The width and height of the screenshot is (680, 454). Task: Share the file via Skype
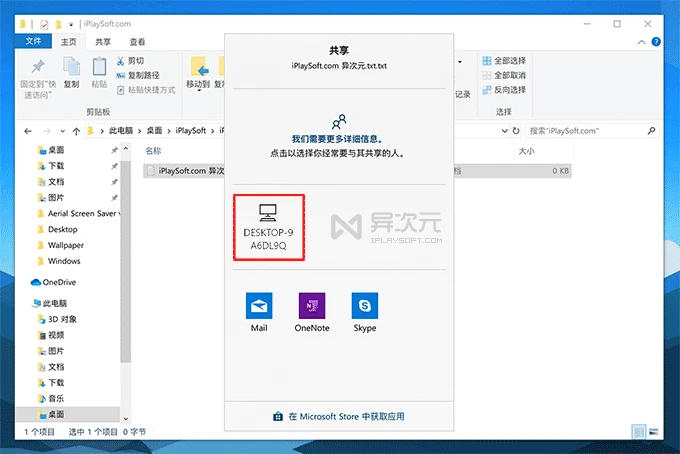tap(365, 312)
